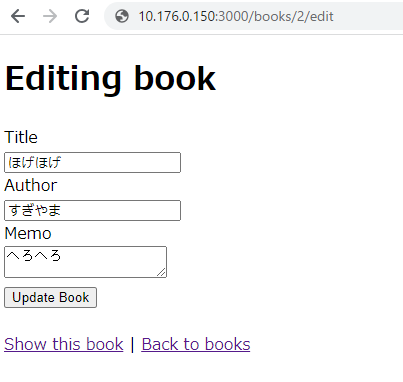This screenshot has height=382, width=403.
Task: Click the Author field label
Action: 31,185
